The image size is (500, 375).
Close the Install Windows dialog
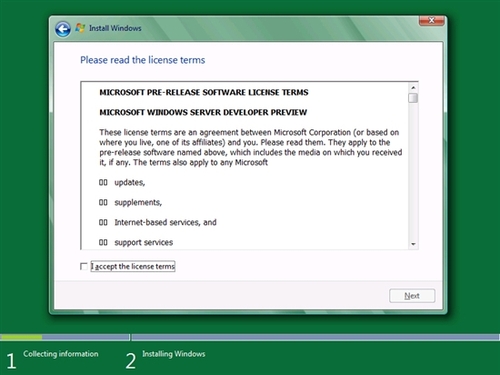[x=431, y=20]
